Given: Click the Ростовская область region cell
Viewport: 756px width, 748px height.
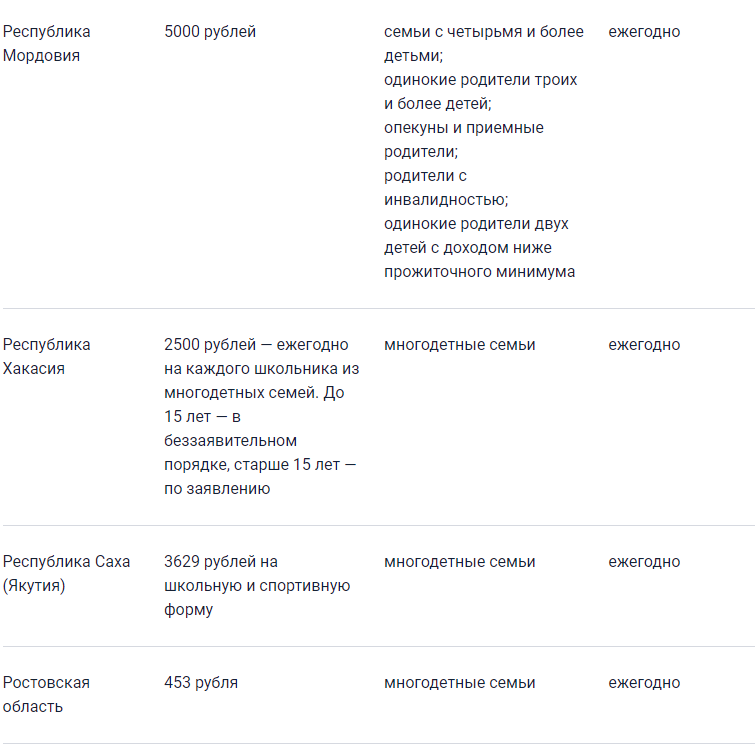Looking at the screenshot, I should [46, 694].
